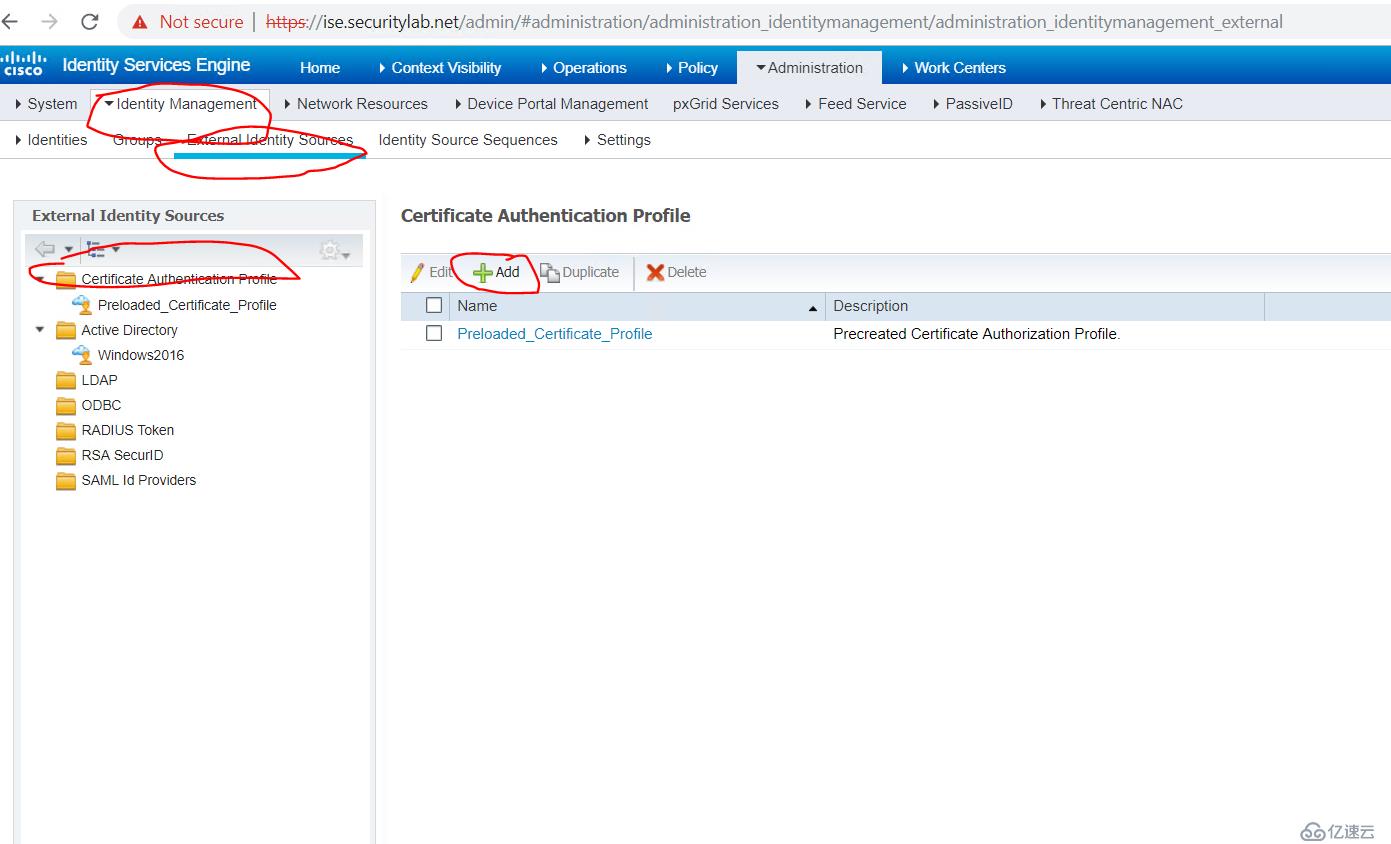Open pxGrid Services
This screenshot has width=1391, height=844.
point(726,104)
